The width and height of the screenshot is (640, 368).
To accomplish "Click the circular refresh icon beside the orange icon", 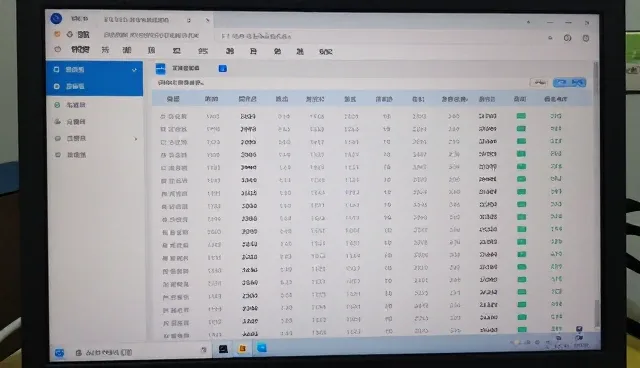I will point(70,34).
